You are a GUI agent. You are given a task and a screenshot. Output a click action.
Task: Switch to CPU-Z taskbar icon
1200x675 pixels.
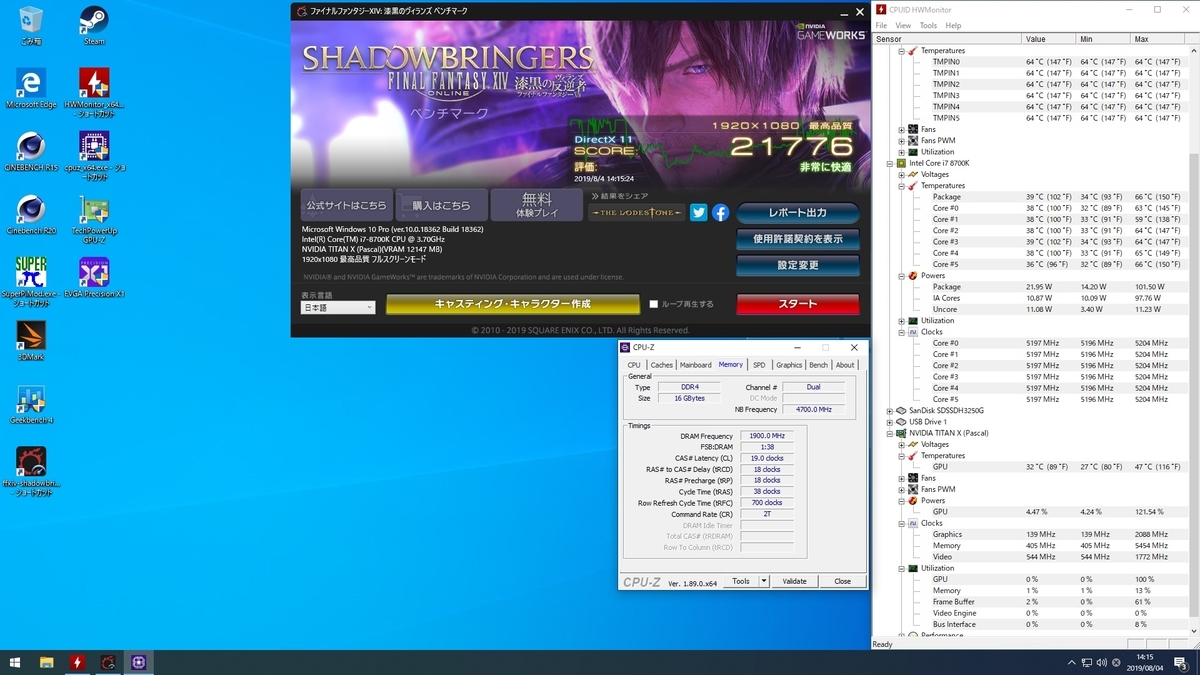click(139, 662)
